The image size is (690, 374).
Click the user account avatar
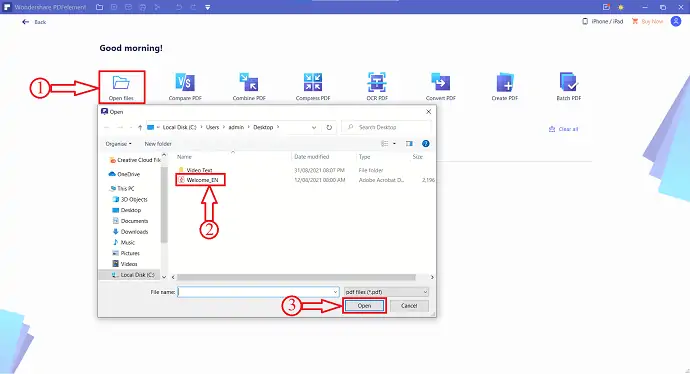point(676,21)
